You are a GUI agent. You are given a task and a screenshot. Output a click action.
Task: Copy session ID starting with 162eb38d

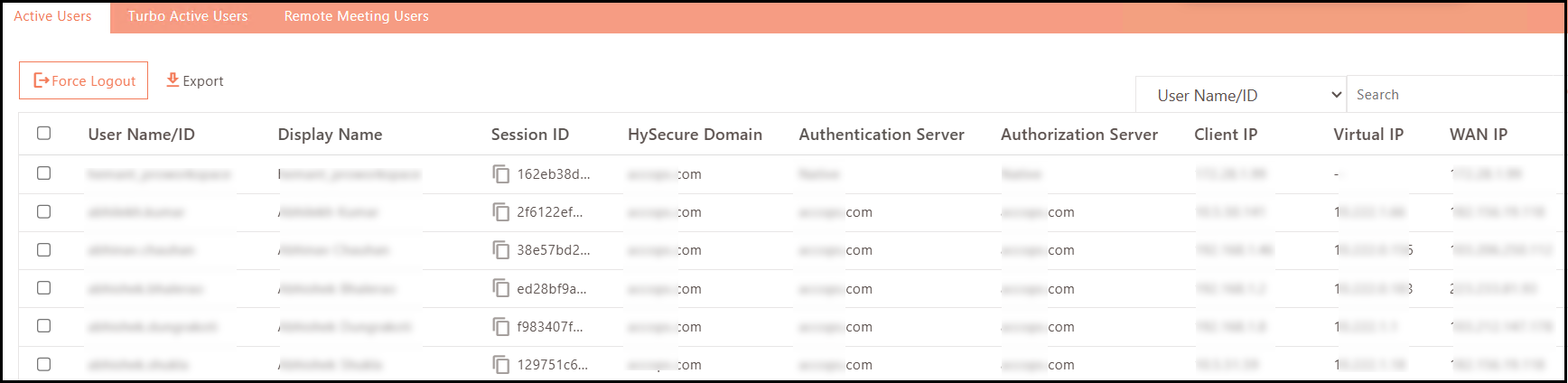coord(500,173)
